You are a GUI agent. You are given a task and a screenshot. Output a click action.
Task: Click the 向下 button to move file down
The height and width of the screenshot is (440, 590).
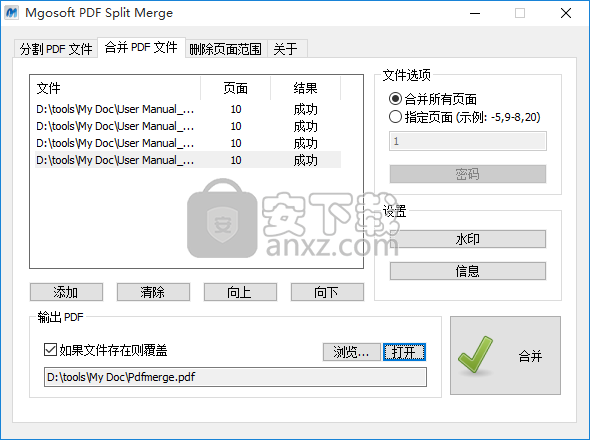327,292
